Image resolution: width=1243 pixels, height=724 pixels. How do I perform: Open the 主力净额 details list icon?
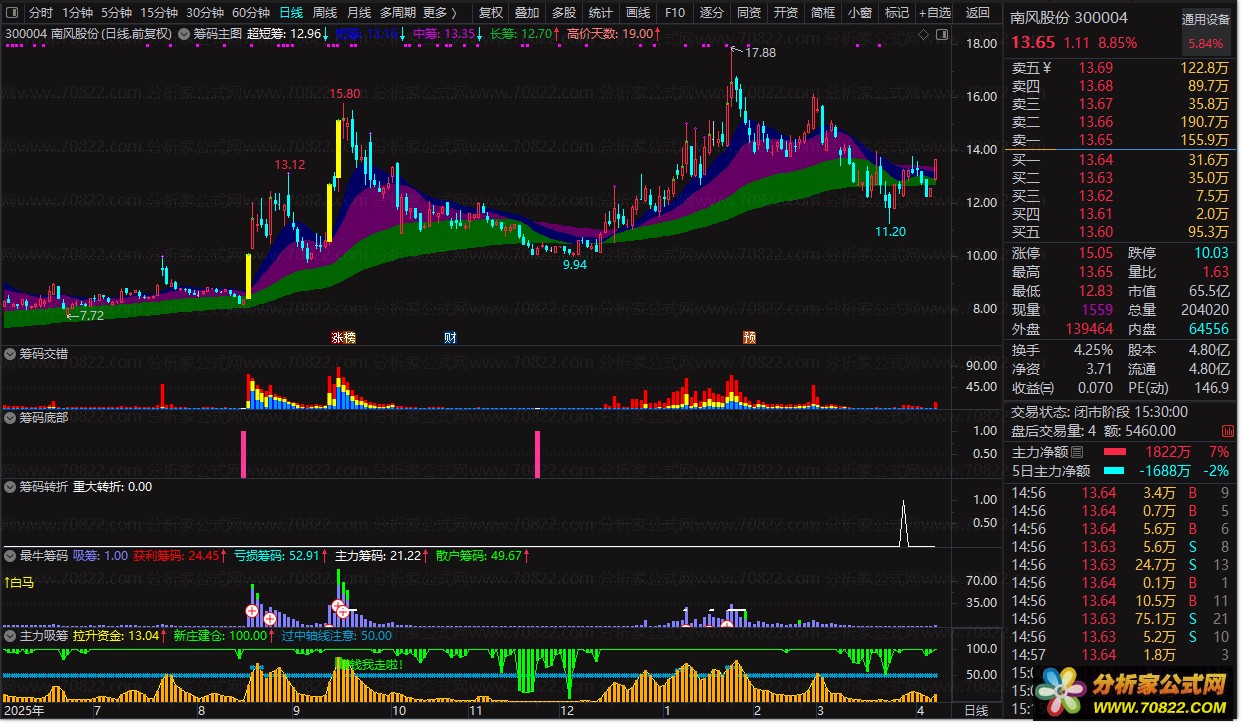[1076, 453]
